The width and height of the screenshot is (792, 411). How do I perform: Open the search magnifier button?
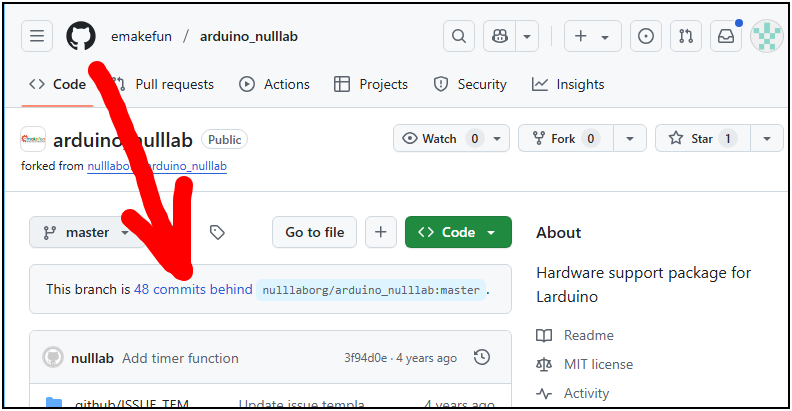click(459, 36)
